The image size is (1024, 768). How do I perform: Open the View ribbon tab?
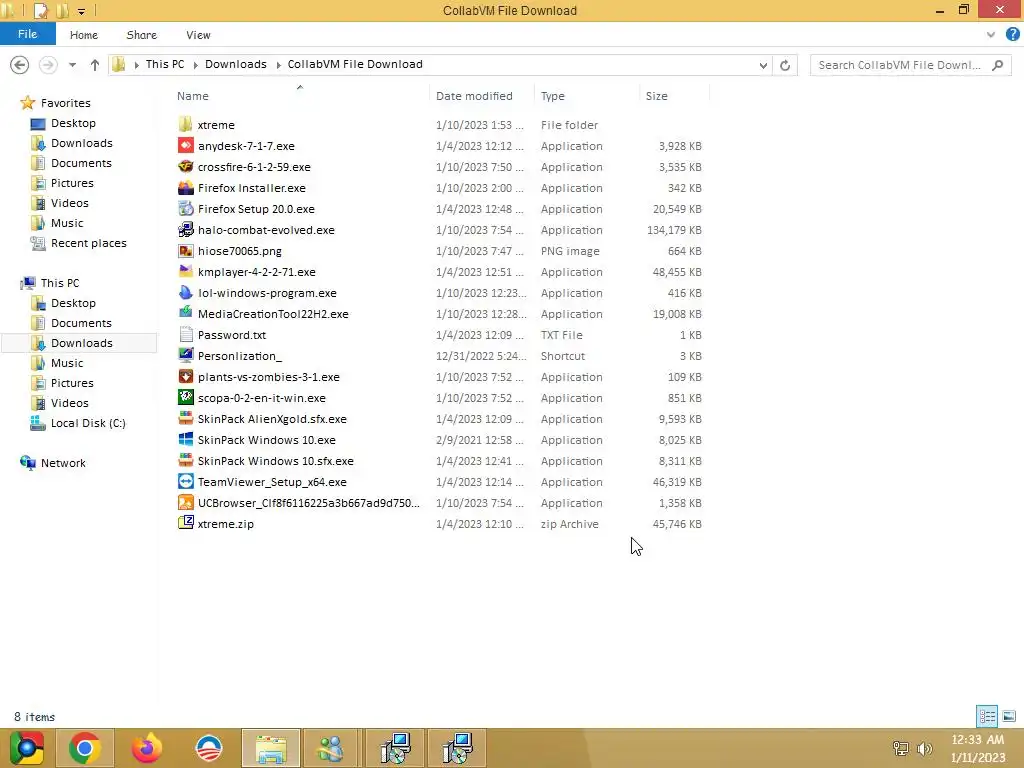pos(198,35)
